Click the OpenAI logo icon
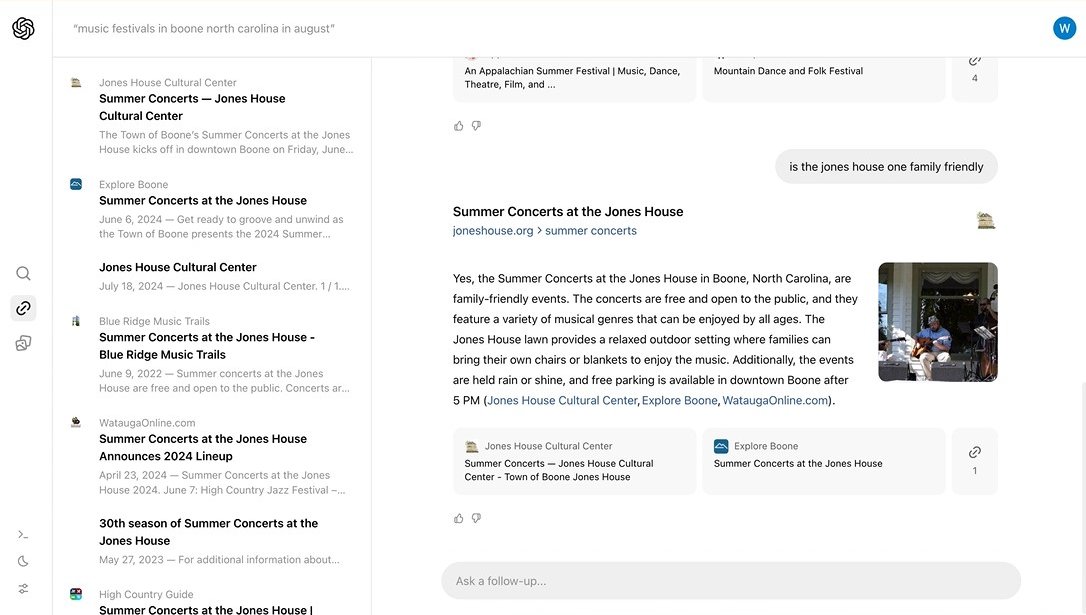 [x=23, y=29]
